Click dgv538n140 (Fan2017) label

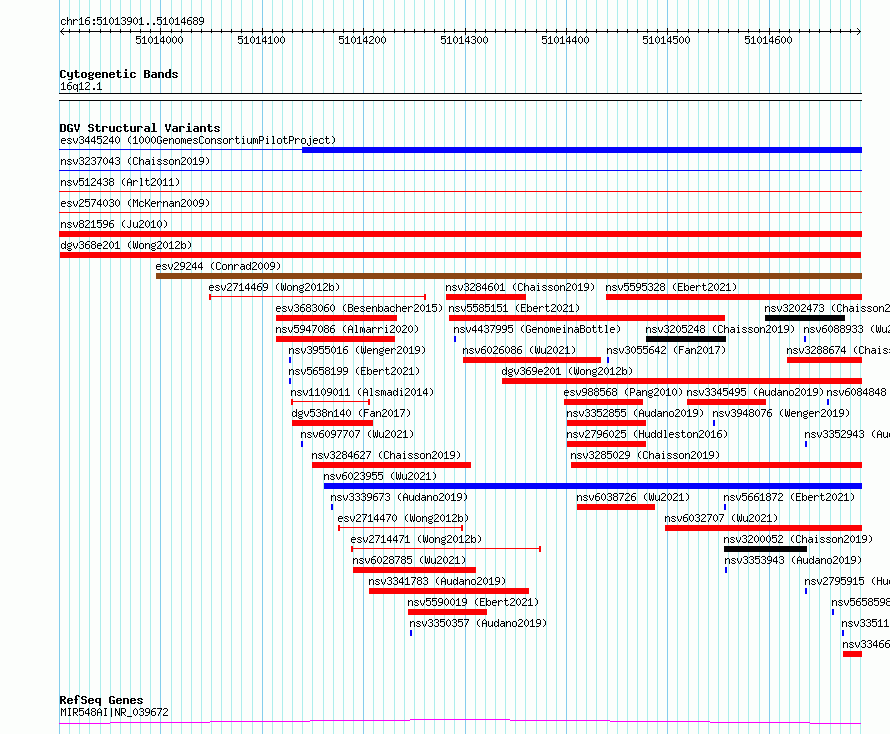(x=351, y=413)
